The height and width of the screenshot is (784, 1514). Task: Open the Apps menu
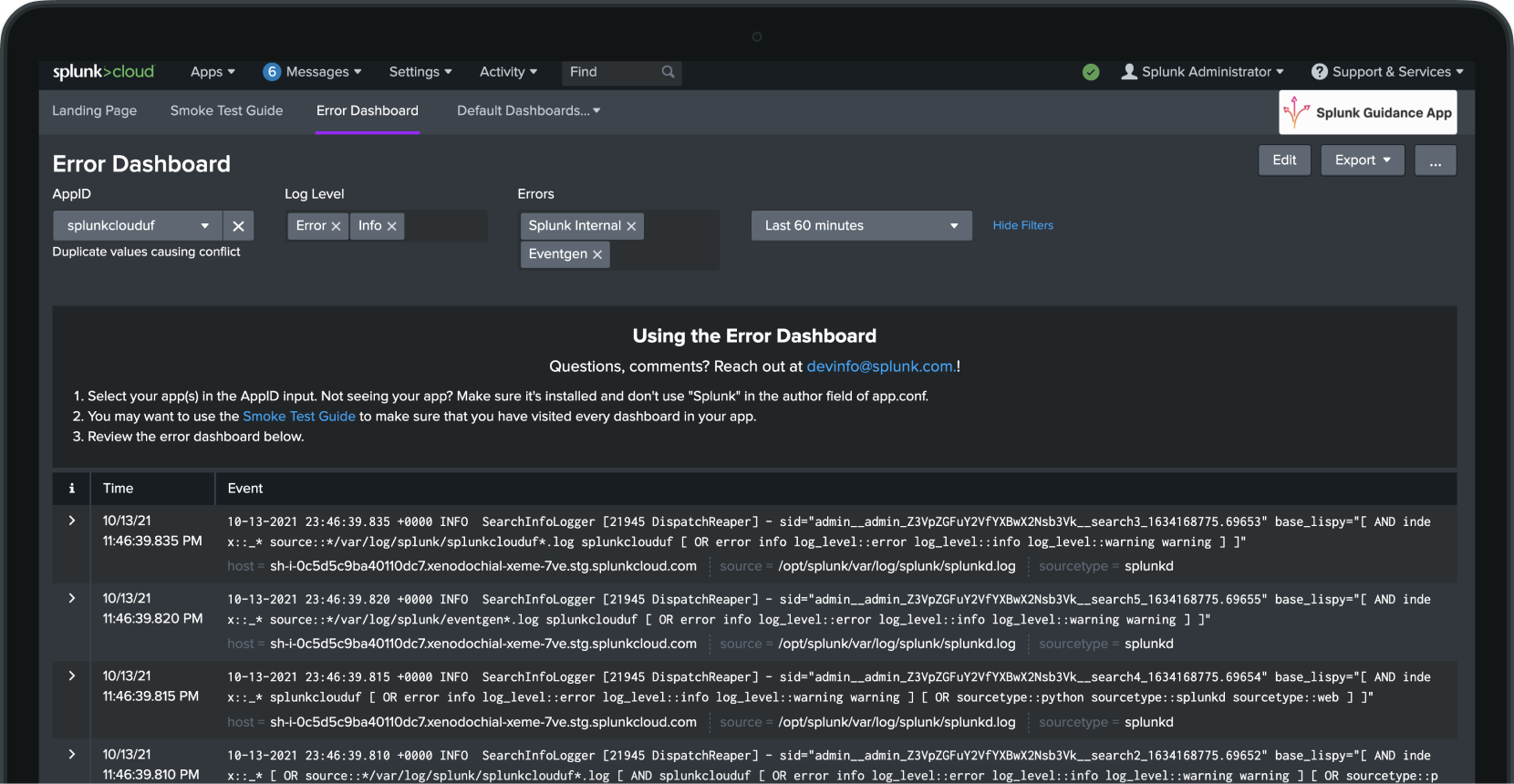coord(213,72)
